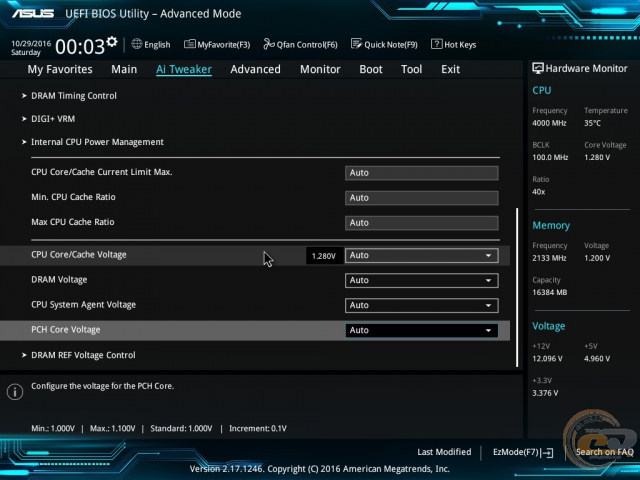
Task: Open the Monitor tab
Action: pos(320,69)
